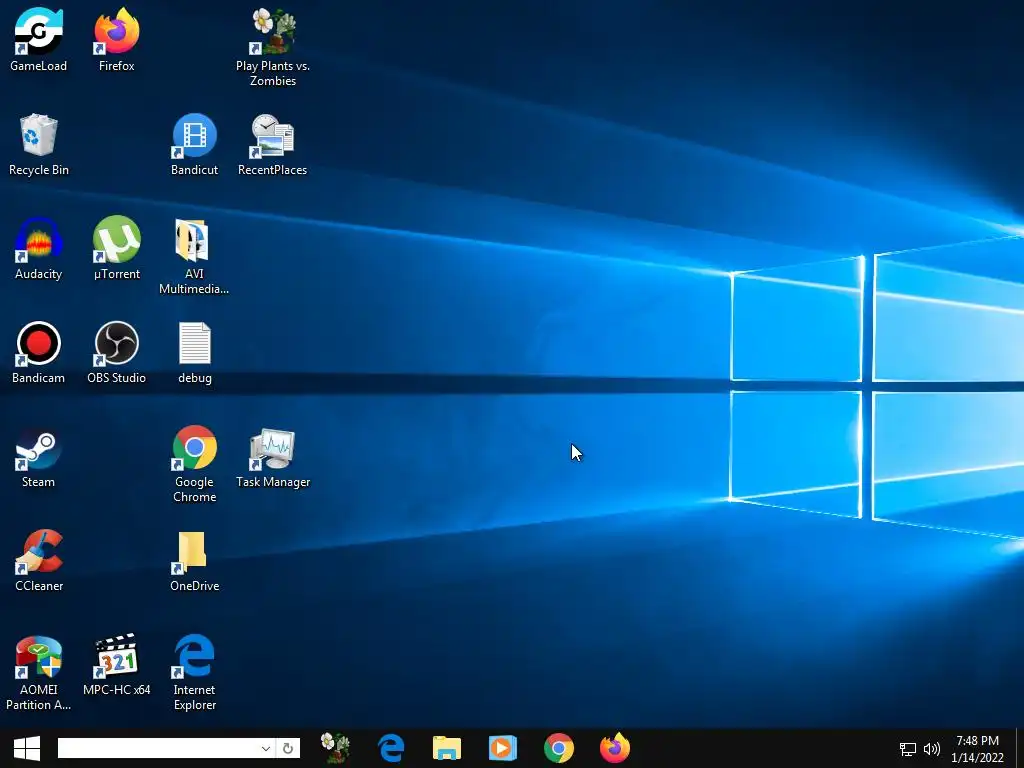Select the OneDrive folder shortcut
Screen dimensions: 1024x768
(195, 560)
